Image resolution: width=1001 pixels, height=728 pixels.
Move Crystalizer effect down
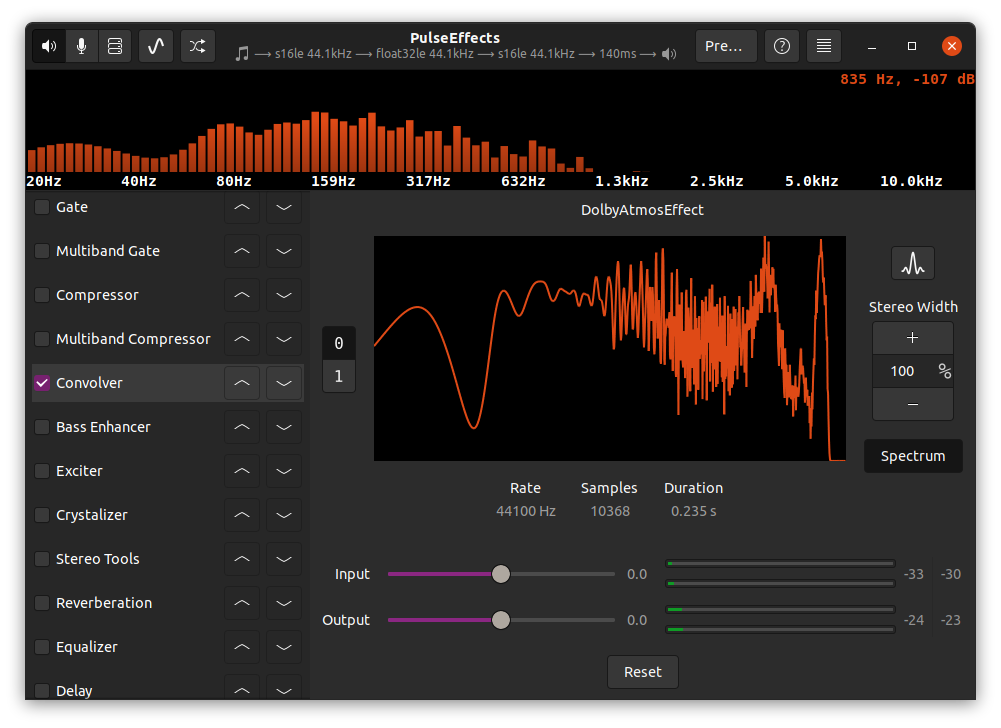click(x=284, y=515)
